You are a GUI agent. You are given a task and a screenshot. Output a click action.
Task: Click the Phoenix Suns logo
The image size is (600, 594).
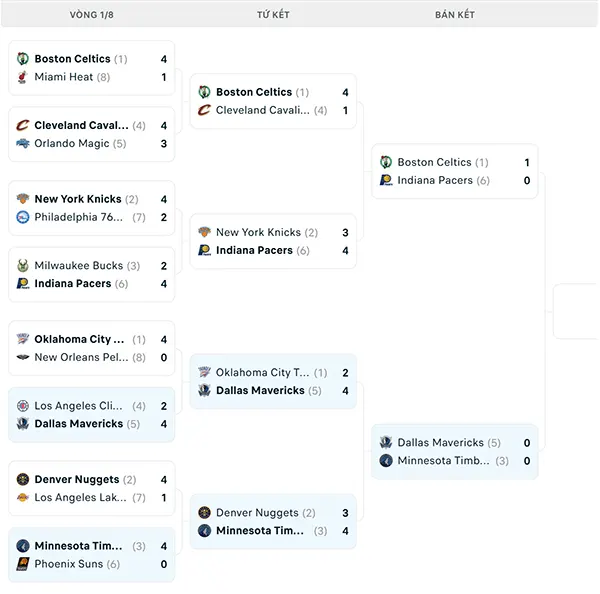[x=23, y=564]
